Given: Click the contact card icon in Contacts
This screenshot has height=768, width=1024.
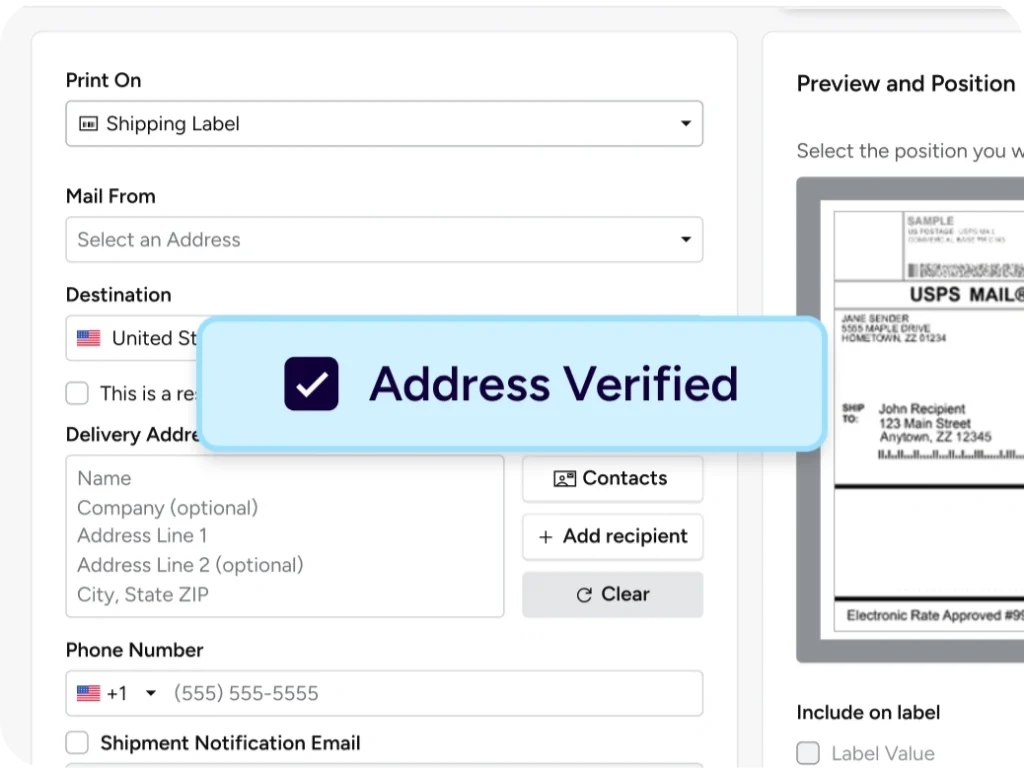Looking at the screenshot, I should point(565,479).
